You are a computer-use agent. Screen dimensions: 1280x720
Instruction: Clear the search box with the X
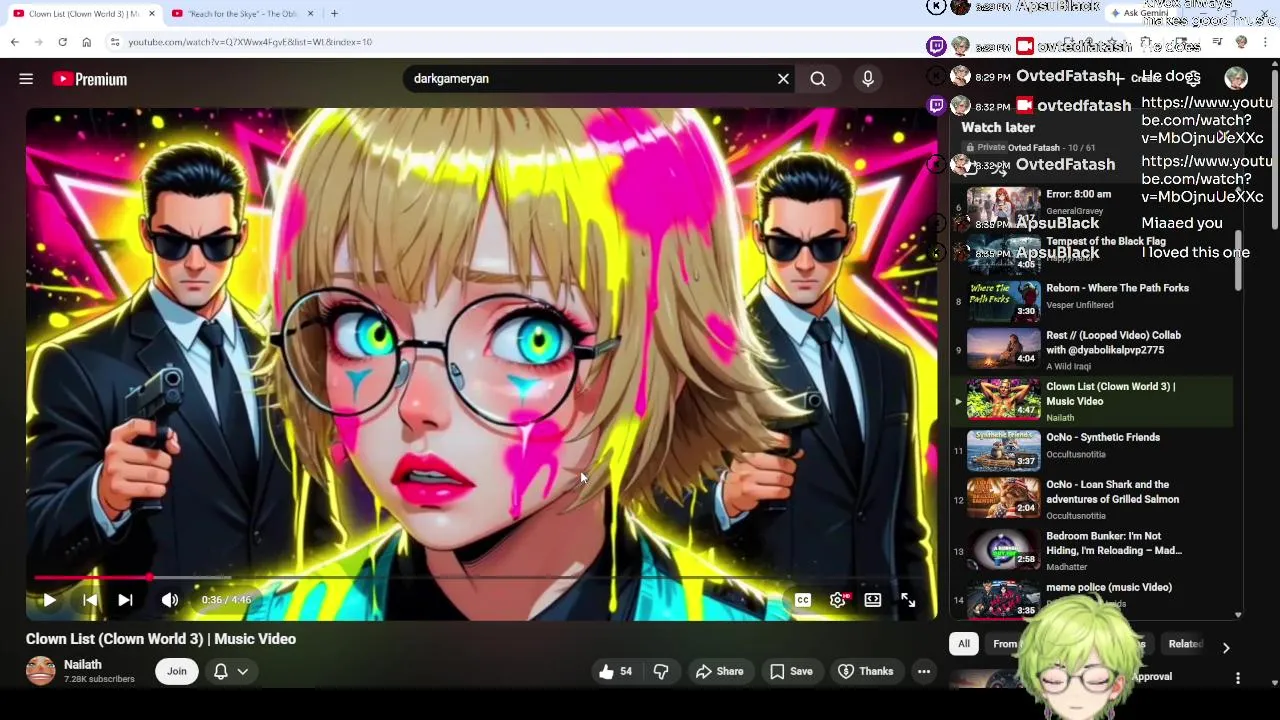783,79
